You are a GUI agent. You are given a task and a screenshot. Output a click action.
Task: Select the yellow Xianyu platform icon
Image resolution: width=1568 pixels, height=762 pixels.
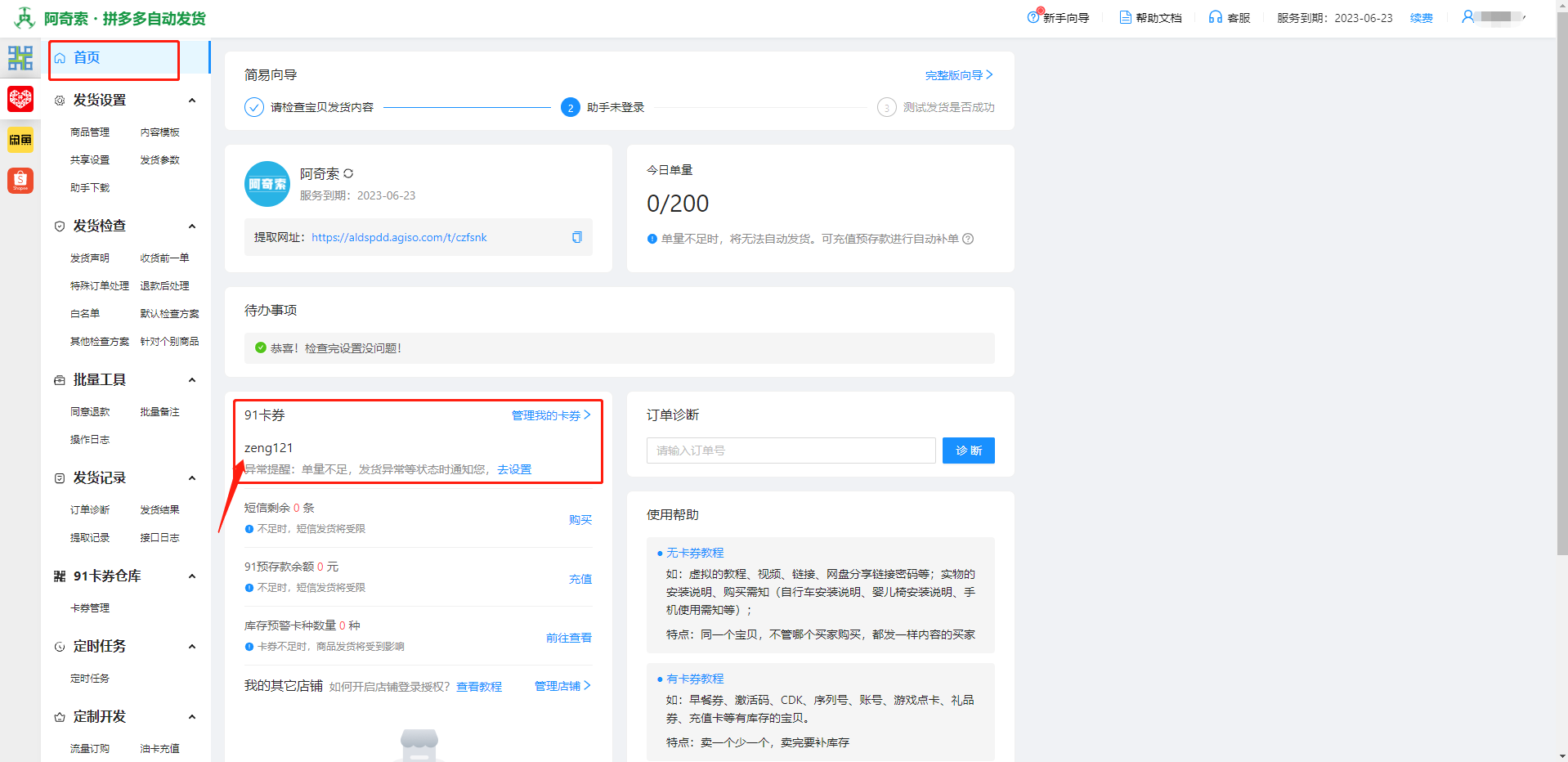pyautogui.click(x=20, y=140)
